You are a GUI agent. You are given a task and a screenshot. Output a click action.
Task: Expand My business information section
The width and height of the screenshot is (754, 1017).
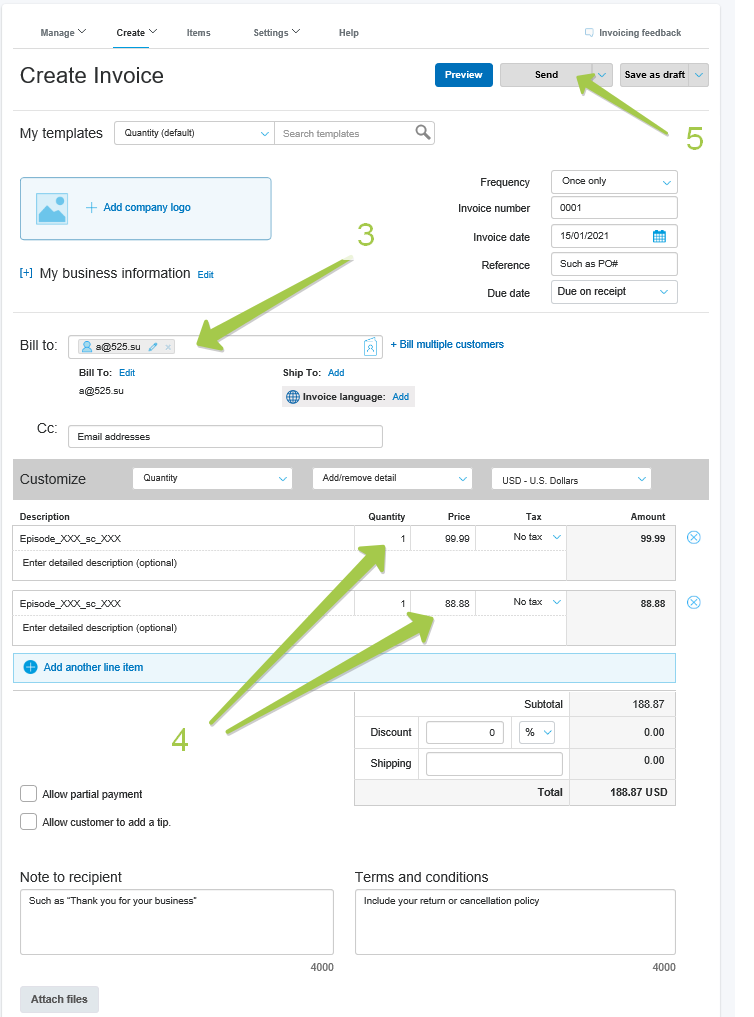point(26,273)
